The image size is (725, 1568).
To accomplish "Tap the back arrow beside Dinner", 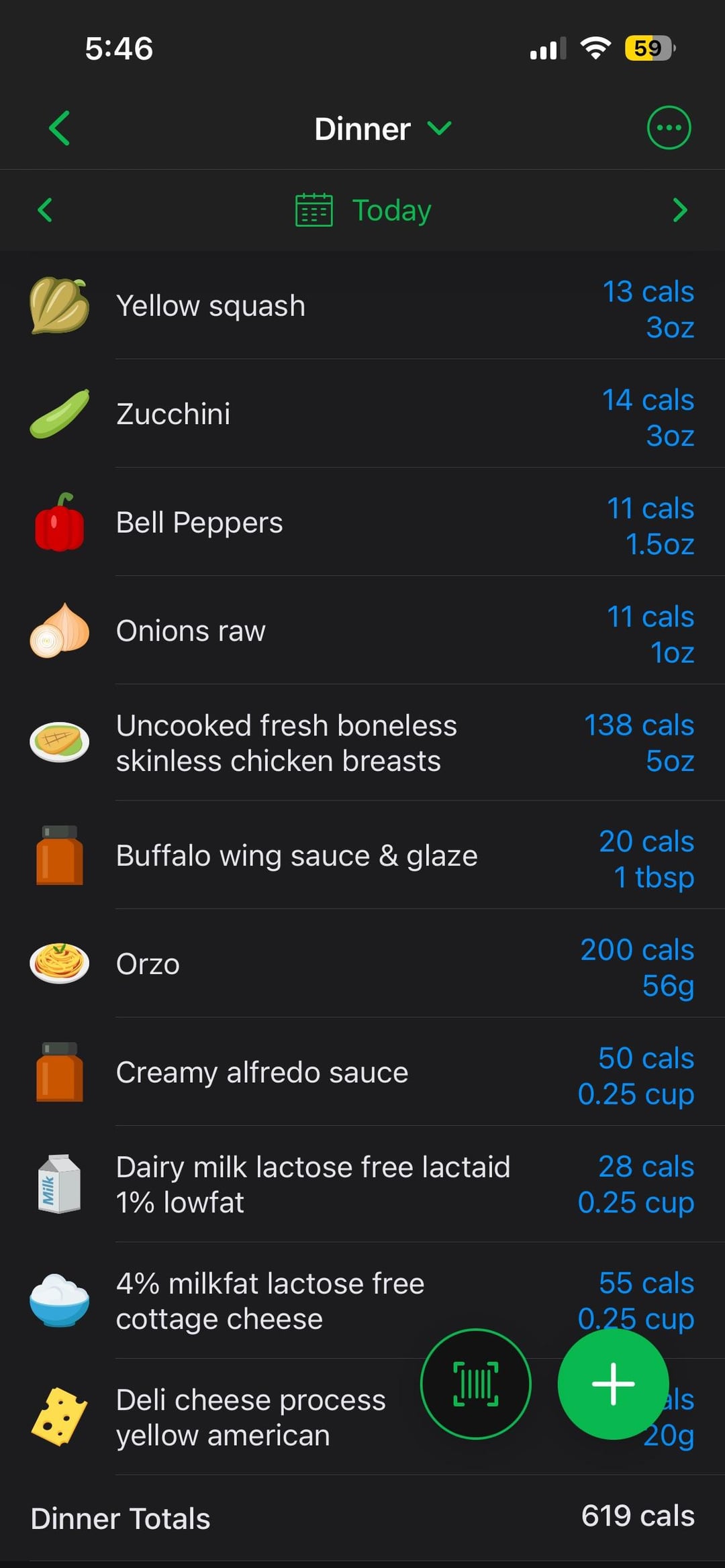I will (59, 128).
